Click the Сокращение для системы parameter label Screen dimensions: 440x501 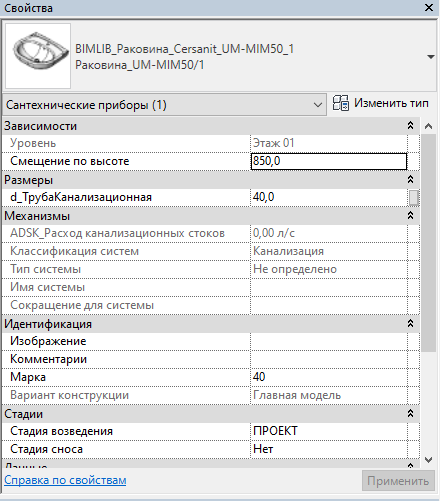[x=82, y=305]
